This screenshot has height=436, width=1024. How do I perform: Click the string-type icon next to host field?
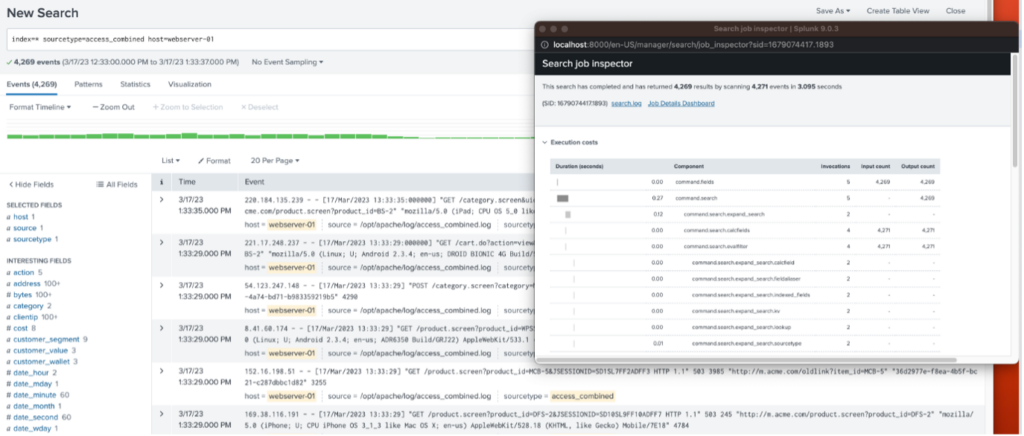point(9,217)
